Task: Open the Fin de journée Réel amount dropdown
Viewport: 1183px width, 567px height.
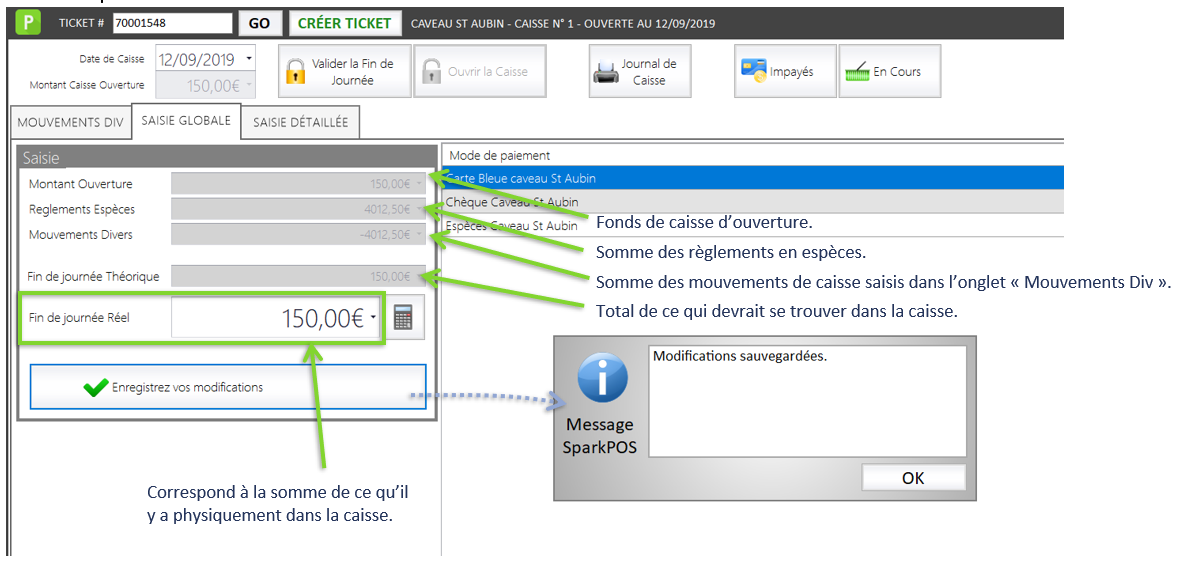Action: click(373, 319)
